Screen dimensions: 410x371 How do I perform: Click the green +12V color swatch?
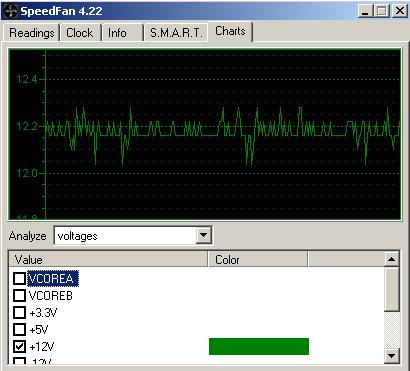coord(259,346)
